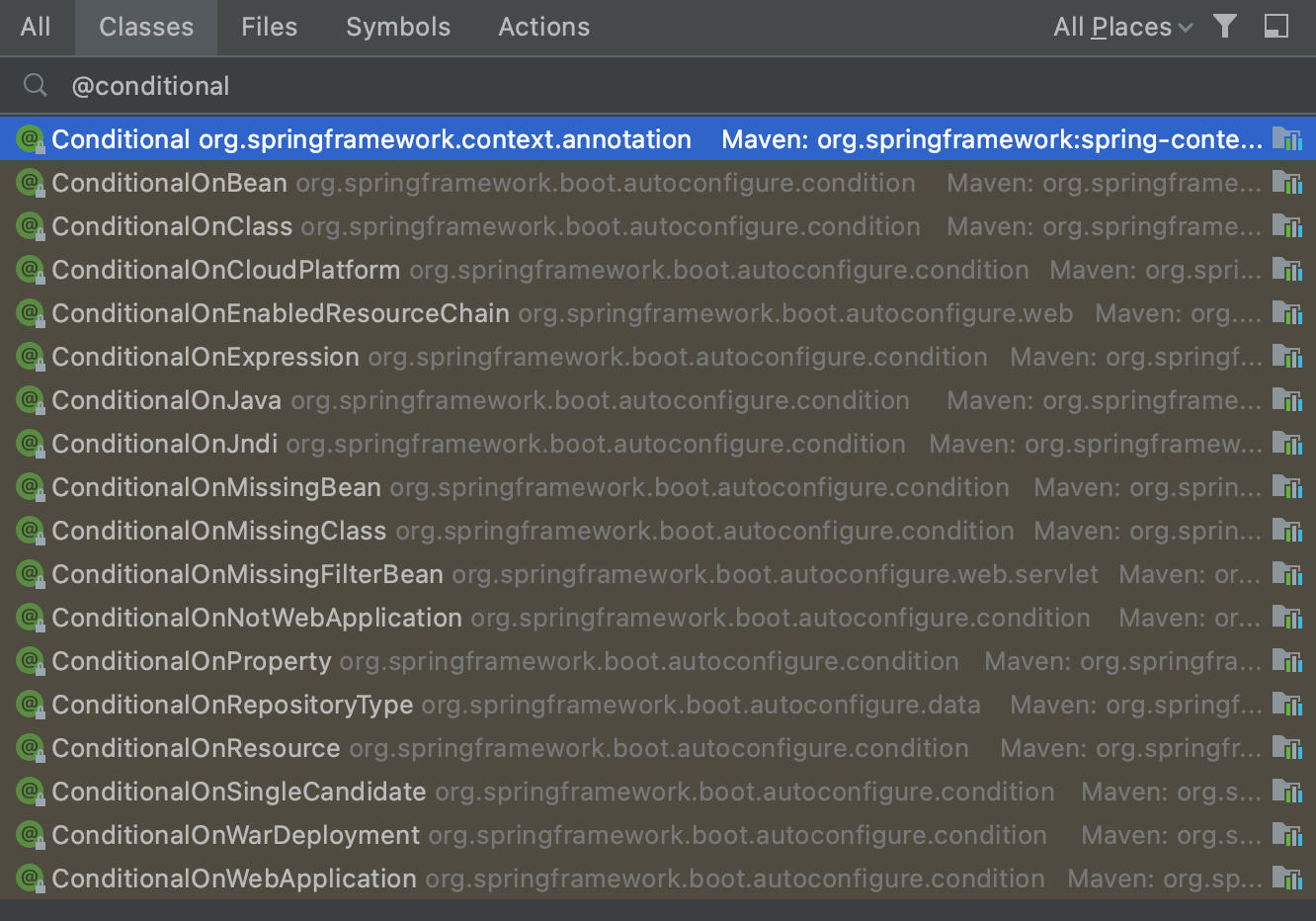Click annotation icon beside ConditionalOnExpression
The height and width of the screenshot is (921, 1316).
[x=31, y=357]
